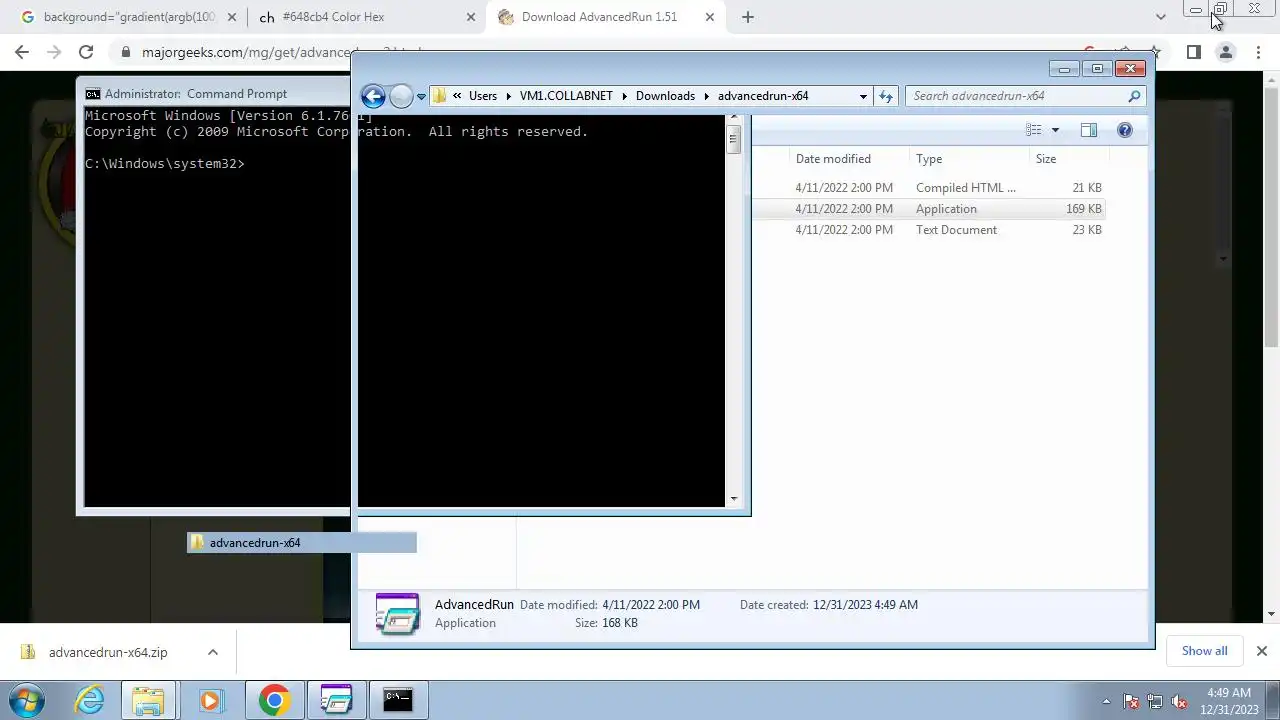1280x720 pixels.
Task: Select the Text Document file row
Action: click(x=928, y=230)
